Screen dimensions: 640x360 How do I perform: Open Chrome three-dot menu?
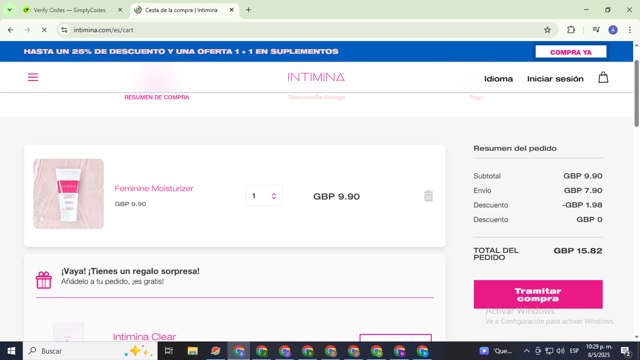[x=629, y=30]
